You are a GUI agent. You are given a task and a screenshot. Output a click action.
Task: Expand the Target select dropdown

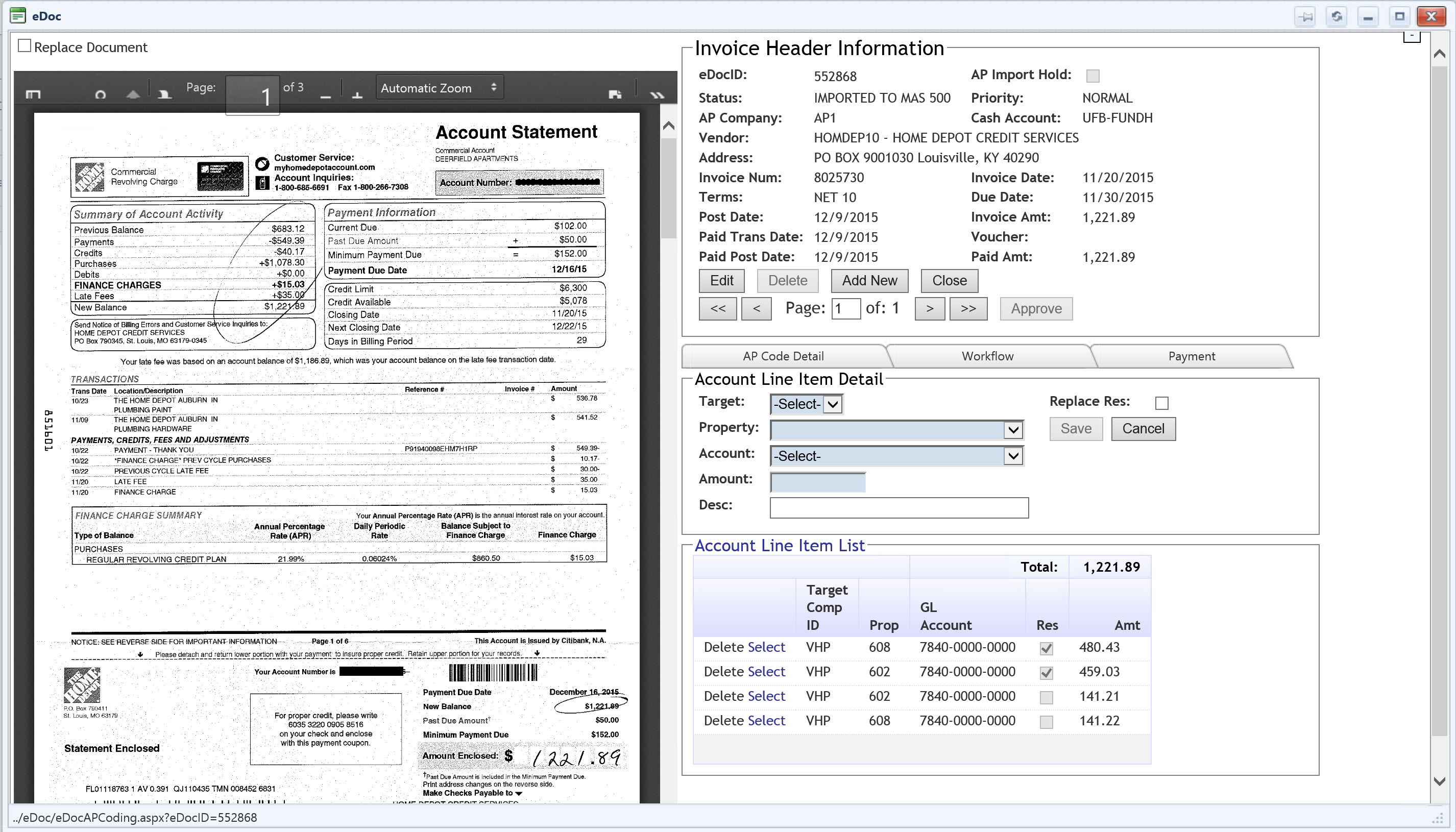806,405
